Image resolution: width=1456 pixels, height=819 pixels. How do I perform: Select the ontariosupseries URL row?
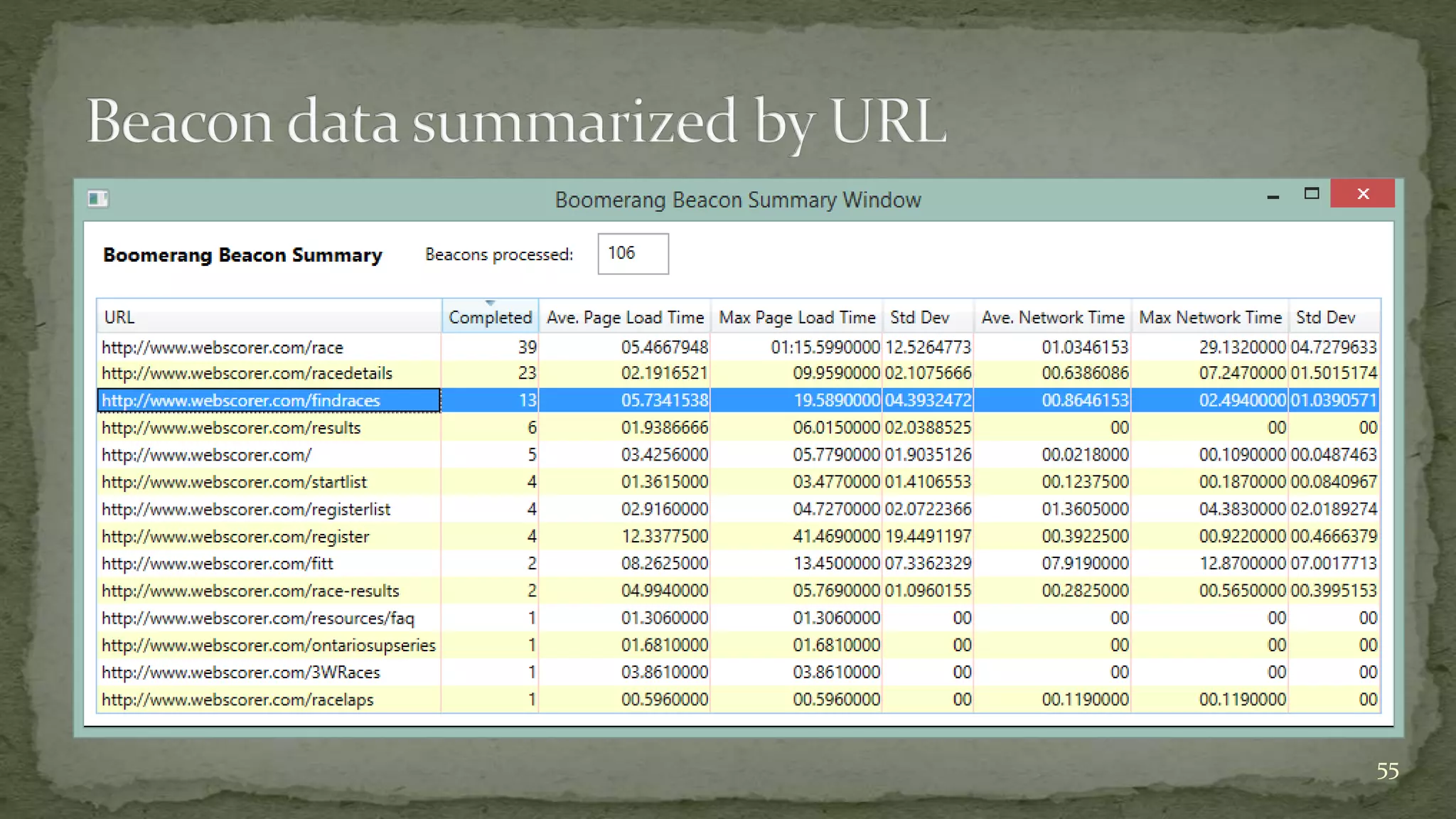(x=268, y=646)
